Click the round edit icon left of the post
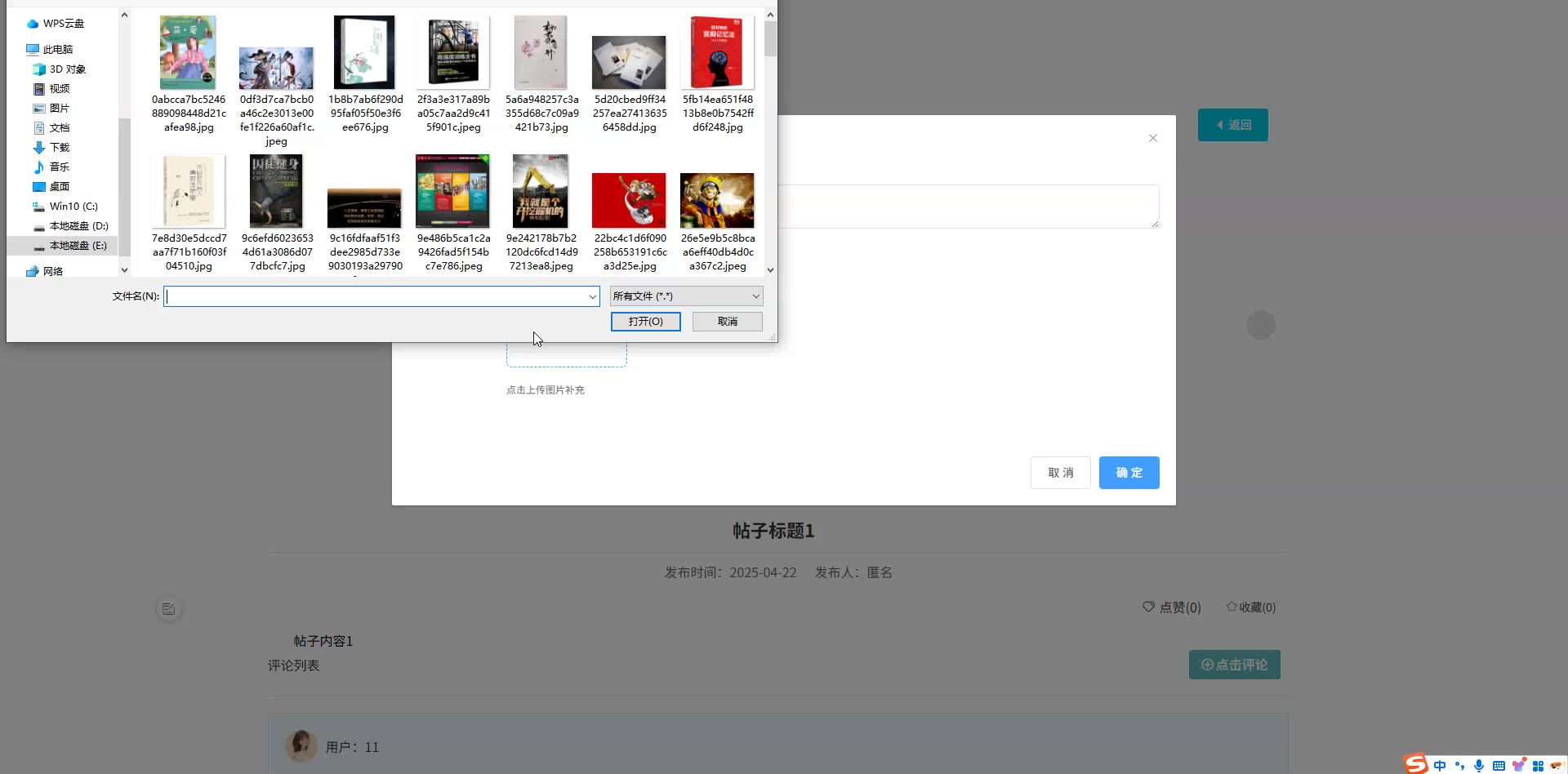 169,609
